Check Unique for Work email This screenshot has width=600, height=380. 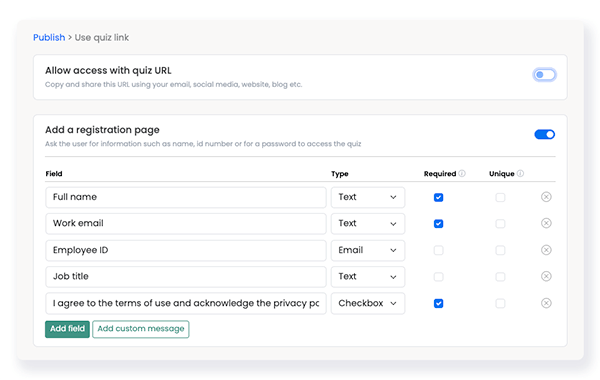pyautogui.click(x=500, y=223)
